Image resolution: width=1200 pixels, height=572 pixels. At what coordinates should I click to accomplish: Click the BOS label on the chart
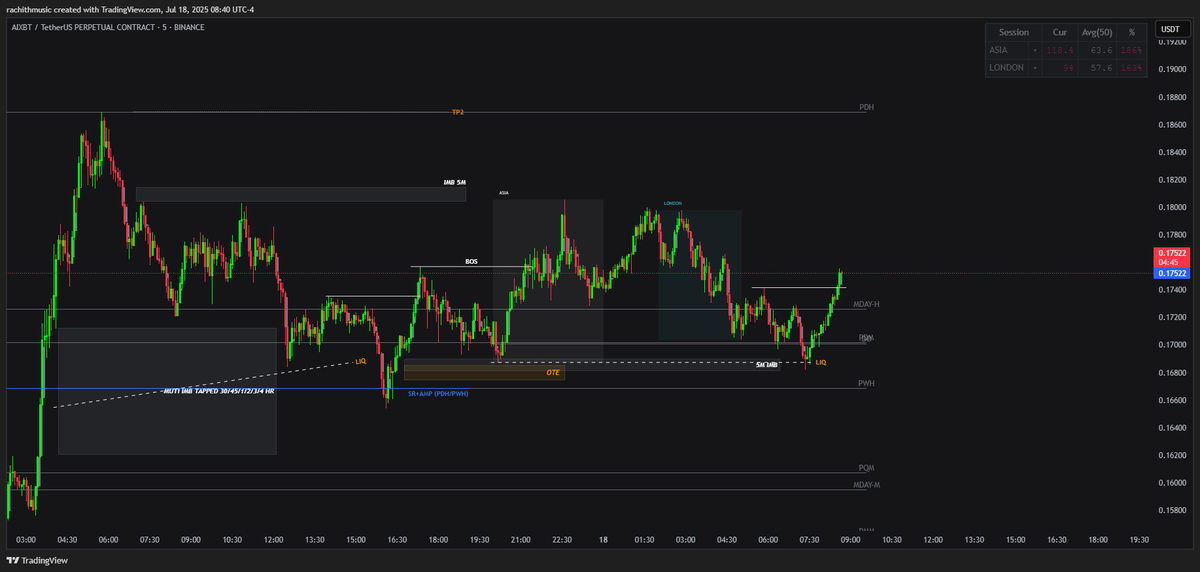[x=471, y=262]
